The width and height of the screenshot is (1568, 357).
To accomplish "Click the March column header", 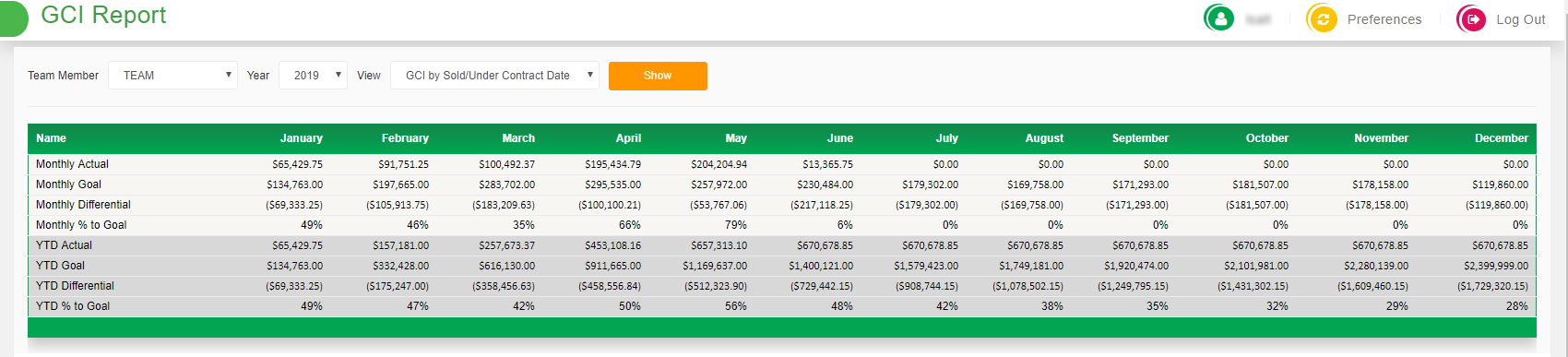I will 518,138.
